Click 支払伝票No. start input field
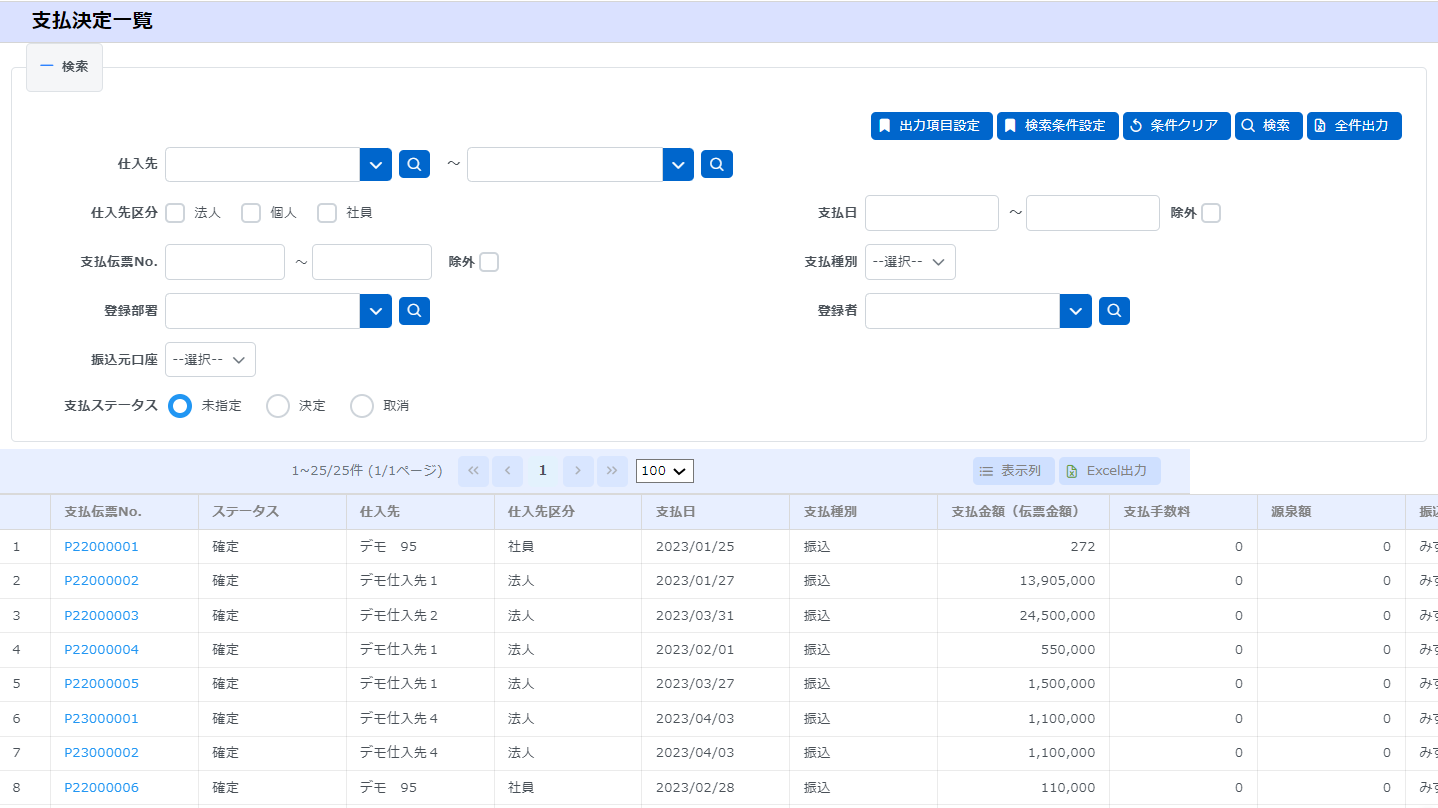Screen dimensions: 1438x808 225,262
